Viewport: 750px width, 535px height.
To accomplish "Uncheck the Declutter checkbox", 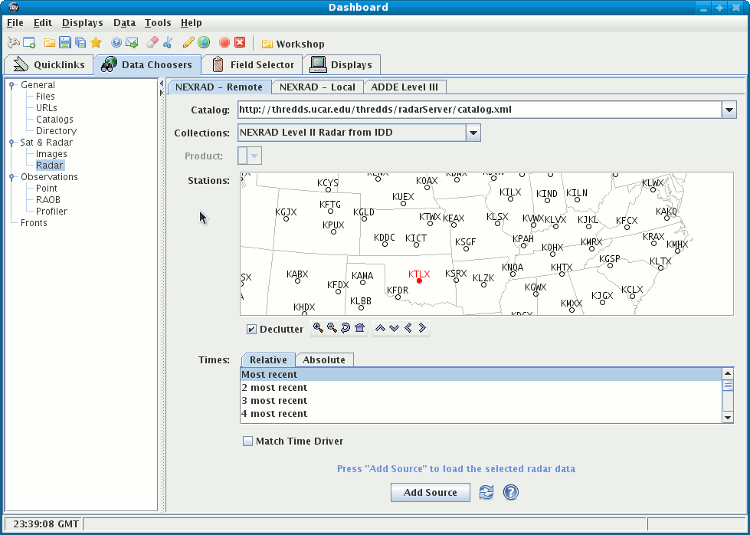I will (251, 329).
